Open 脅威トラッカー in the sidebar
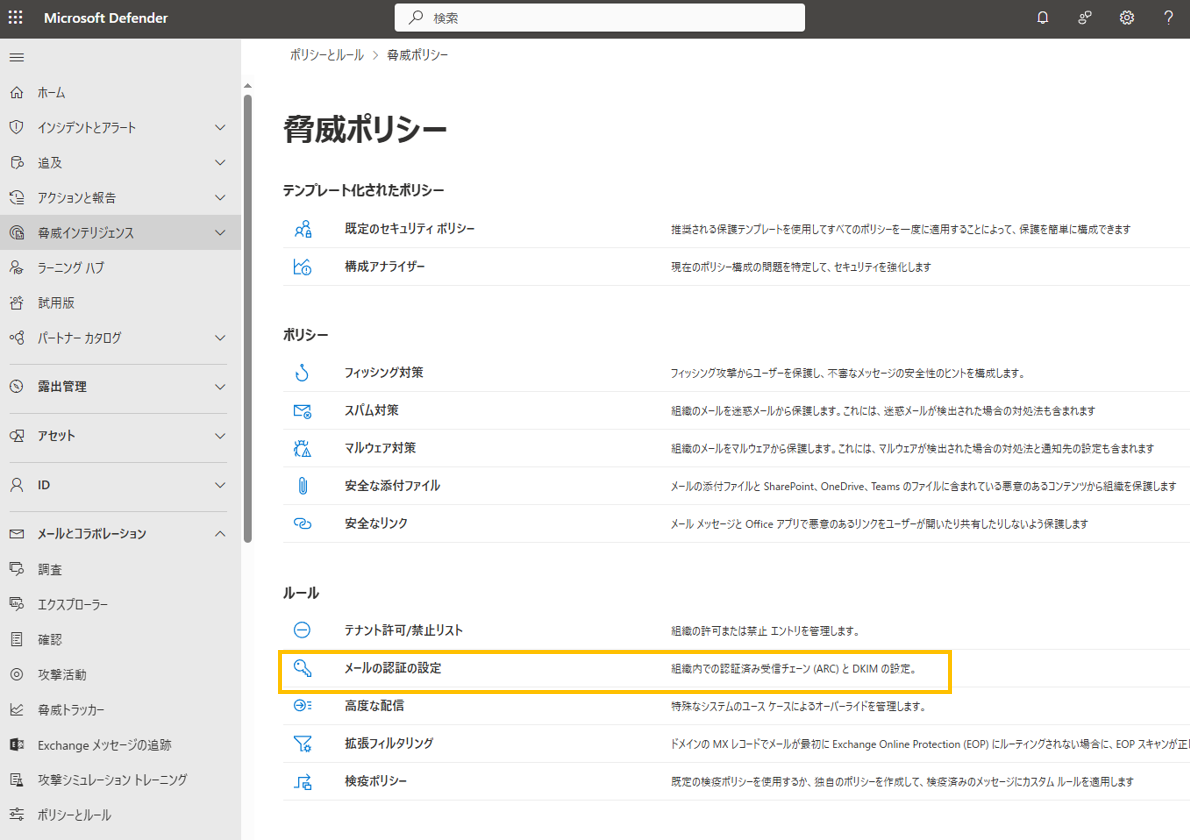The image size is (1190, 840). [120, 709]
